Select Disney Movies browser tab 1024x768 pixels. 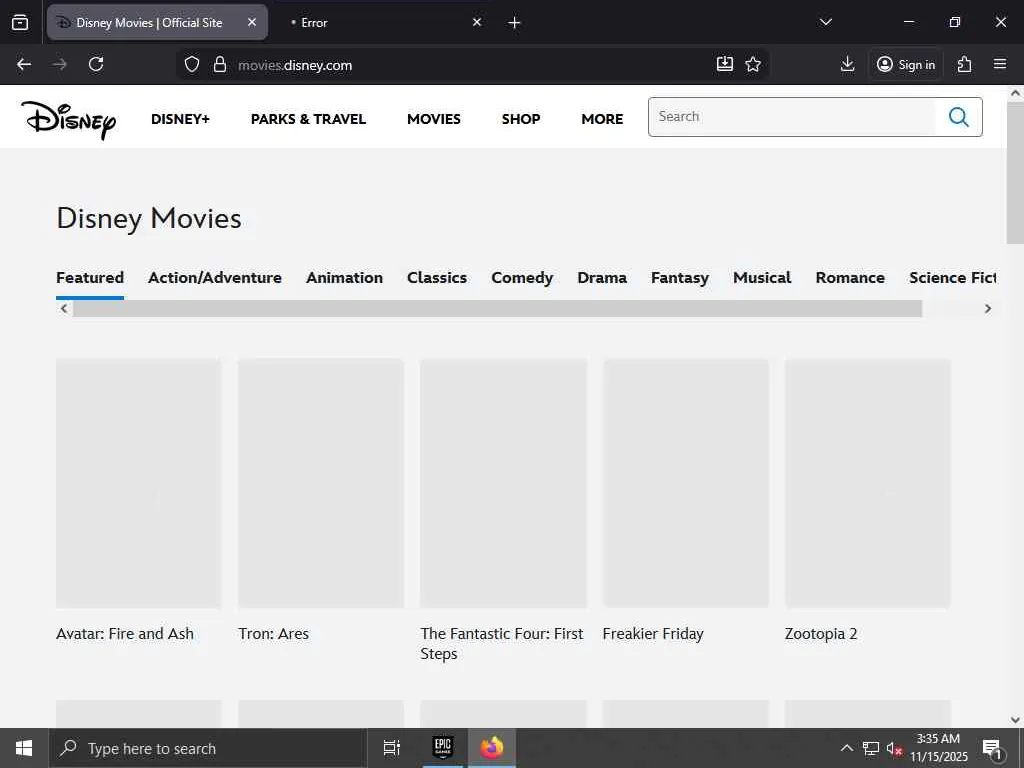click(157, 22)
